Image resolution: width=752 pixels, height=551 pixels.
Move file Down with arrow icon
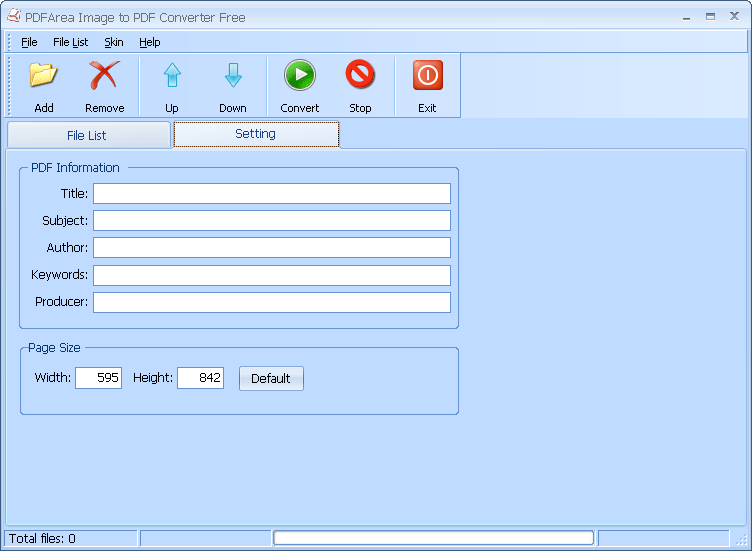pos(233,75)
